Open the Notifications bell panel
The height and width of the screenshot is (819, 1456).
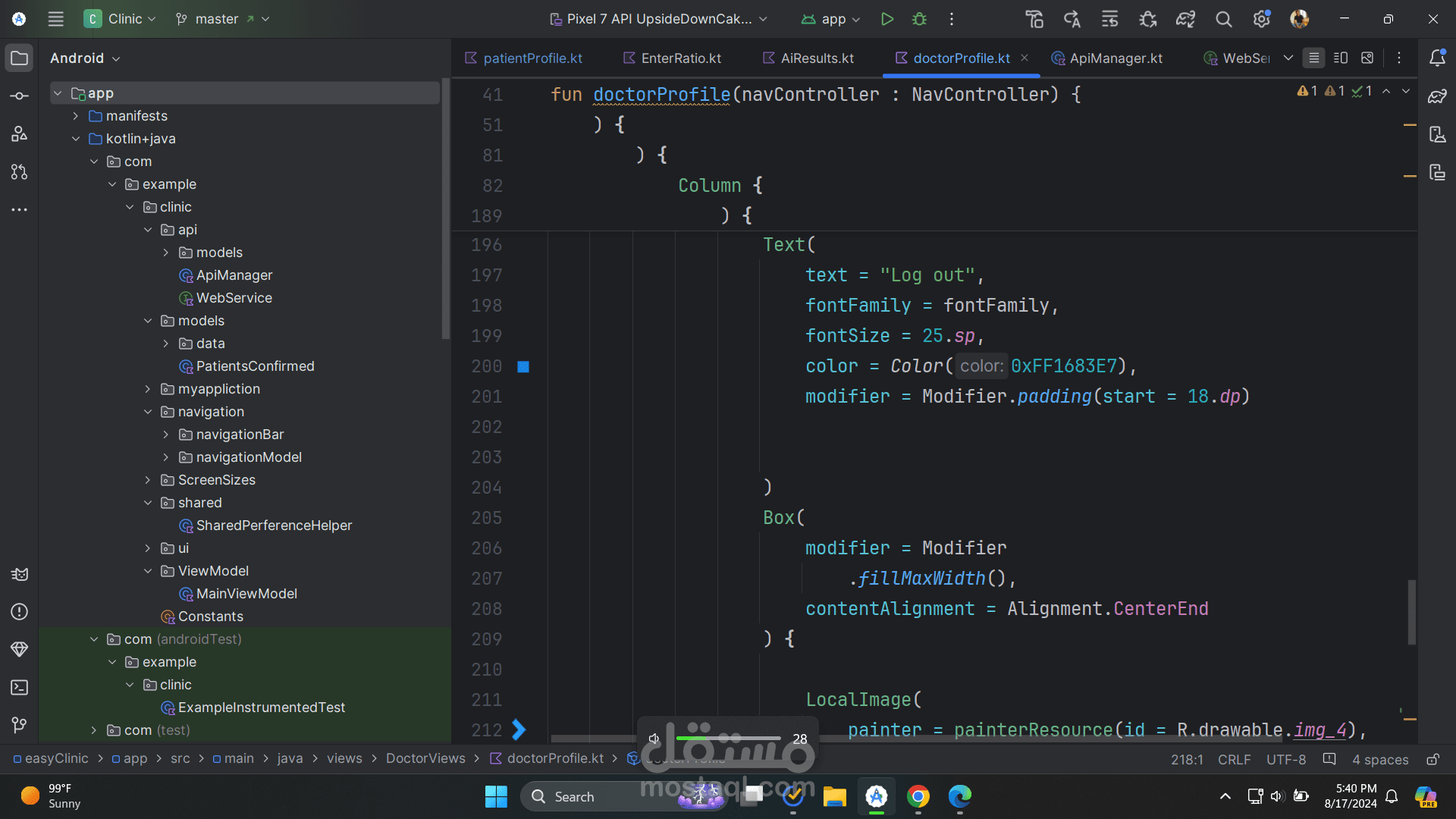coord(1437,58)
